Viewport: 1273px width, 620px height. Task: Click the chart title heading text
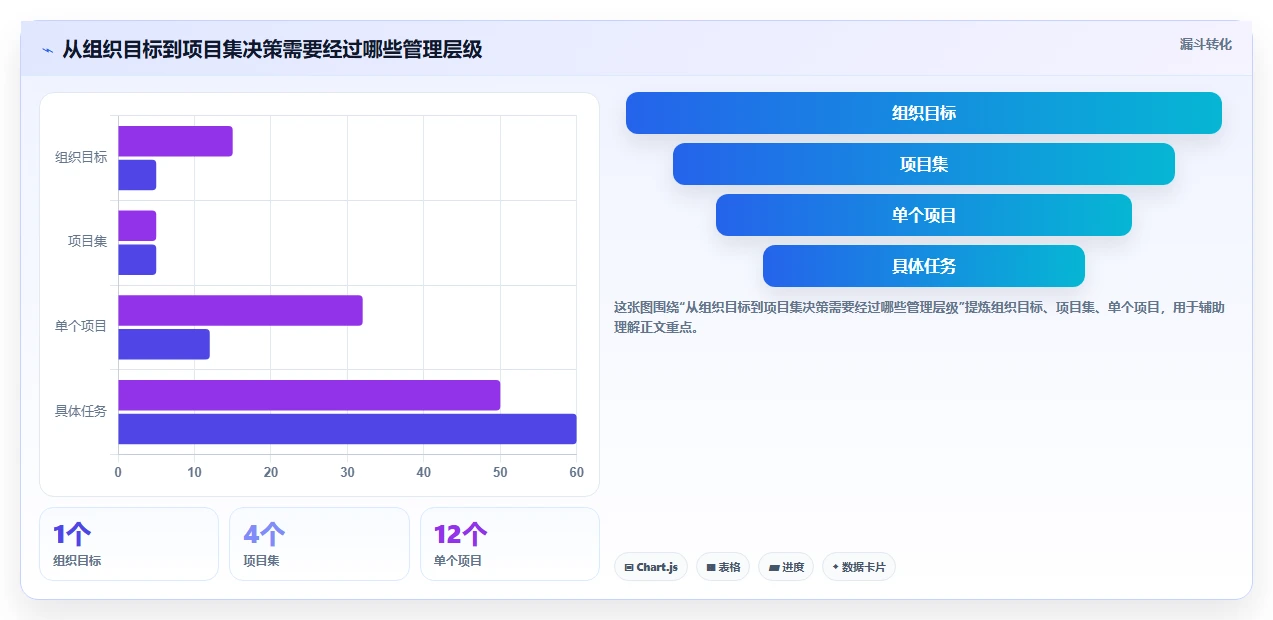tap(272, 50)
